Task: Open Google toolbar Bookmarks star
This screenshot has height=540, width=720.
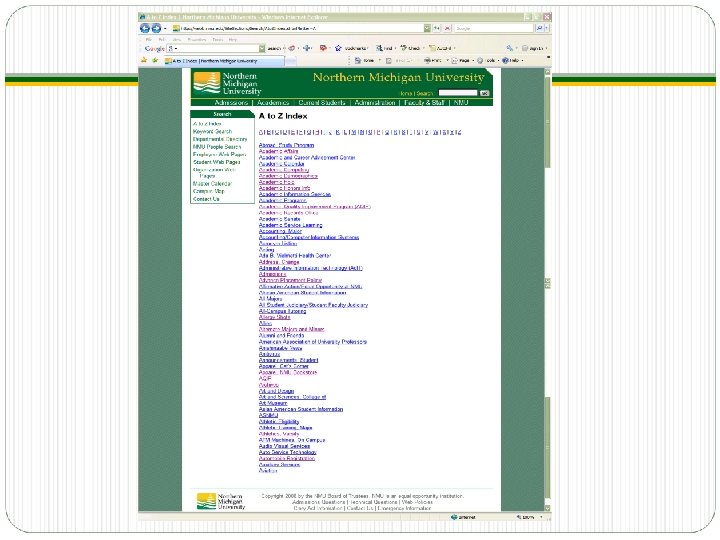Action: [x=338, y=48]
